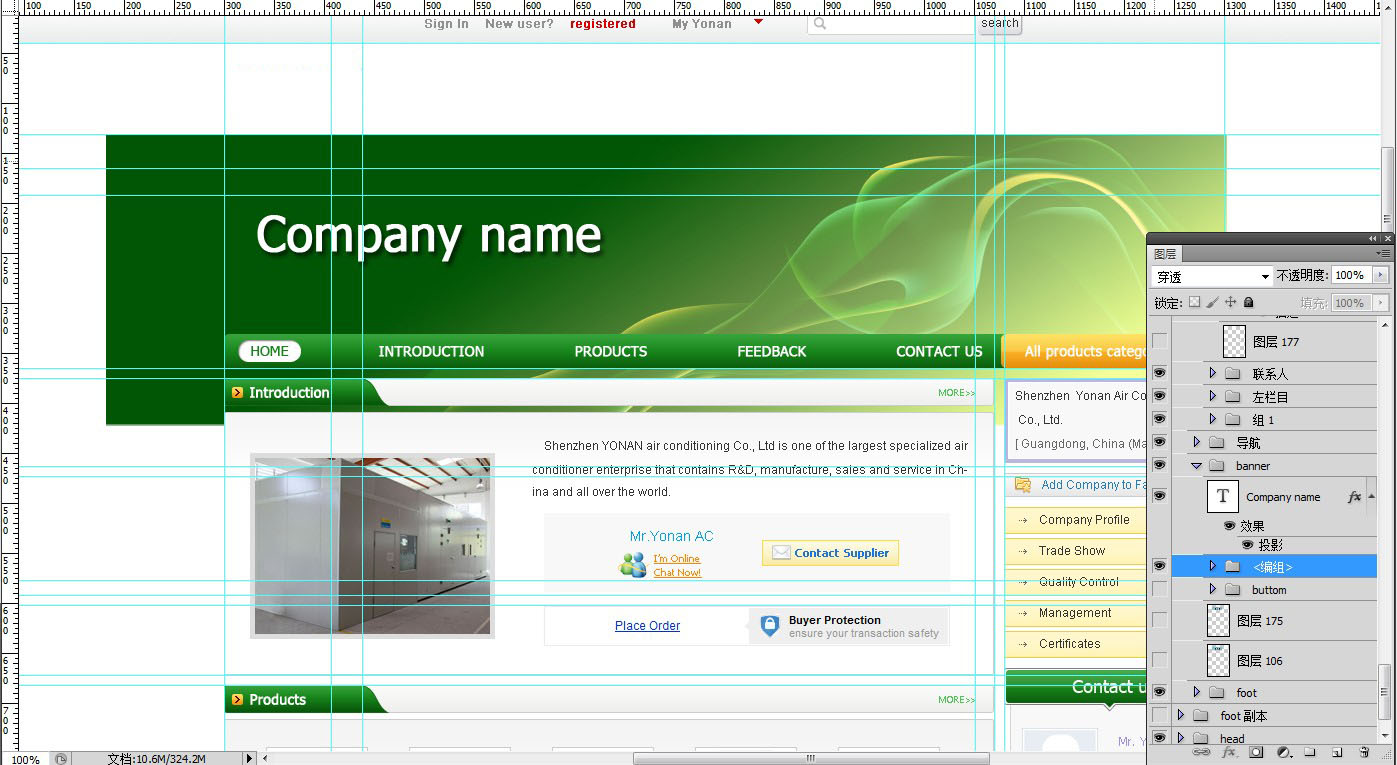Show the hidden 图层 175 layer
The height and width of the screenshot is (765, 1397).
click(x=1159, y=620)
